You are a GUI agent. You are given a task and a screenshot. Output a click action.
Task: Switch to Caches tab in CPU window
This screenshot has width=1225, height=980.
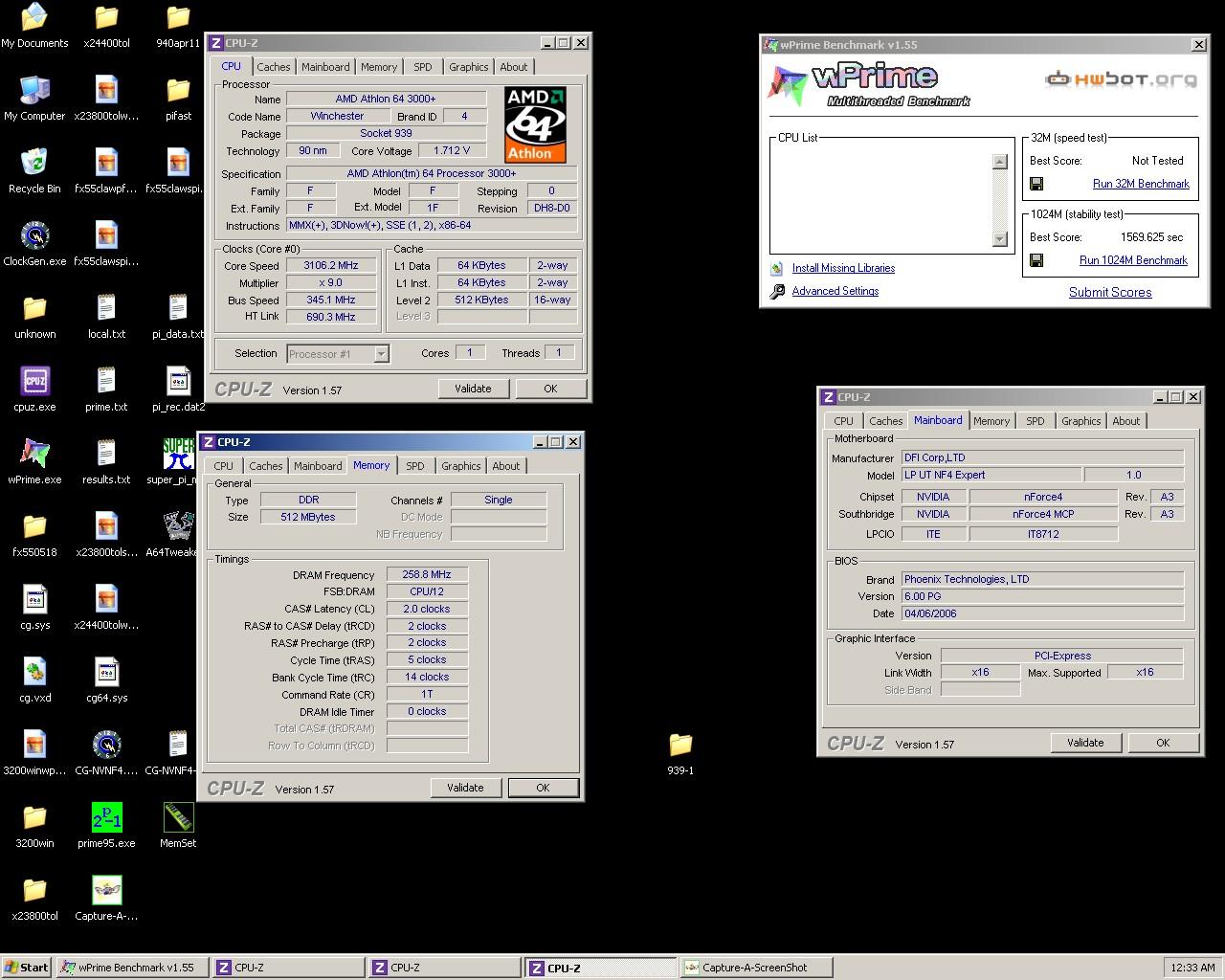273,67
